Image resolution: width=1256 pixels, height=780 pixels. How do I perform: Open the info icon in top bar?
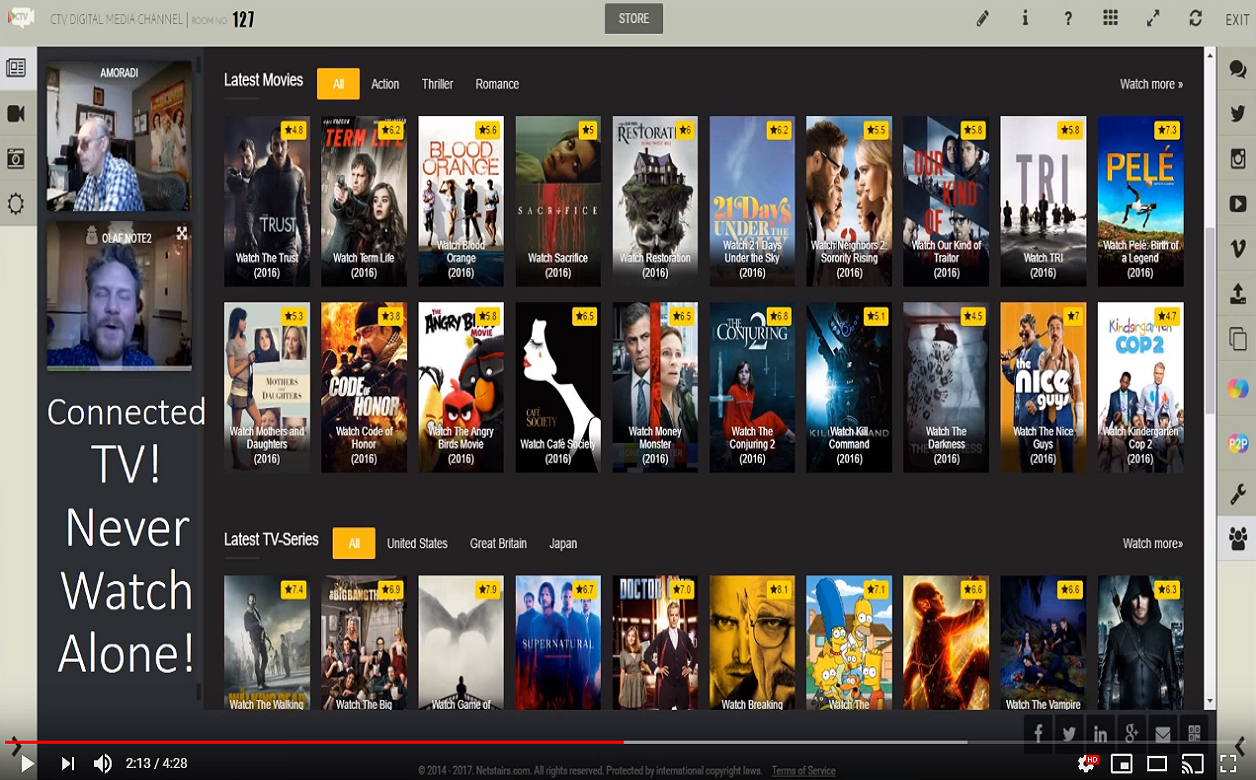(x=1025, y=19)
